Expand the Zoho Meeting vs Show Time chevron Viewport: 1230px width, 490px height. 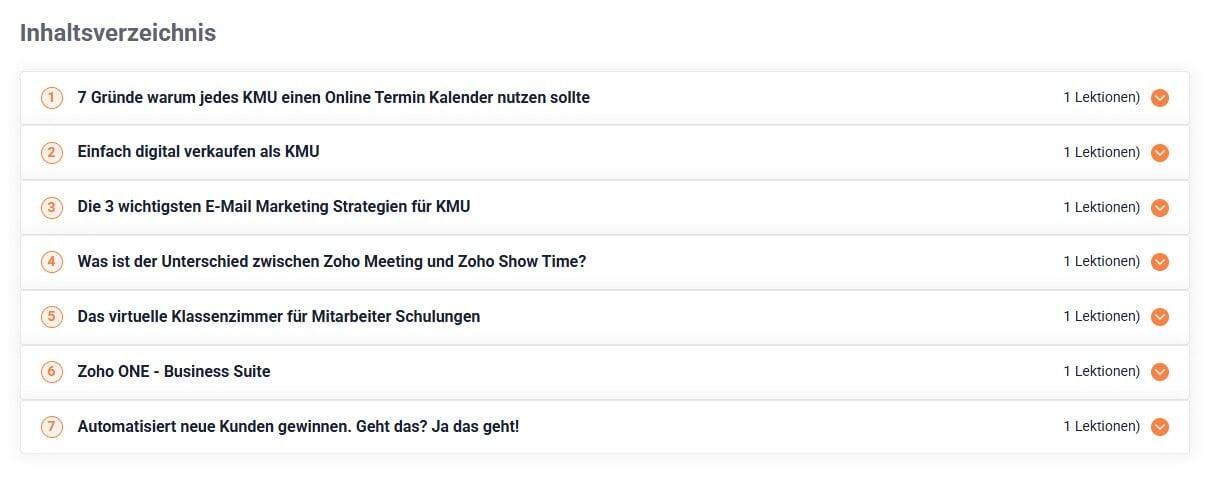[x=1160, y=262]
